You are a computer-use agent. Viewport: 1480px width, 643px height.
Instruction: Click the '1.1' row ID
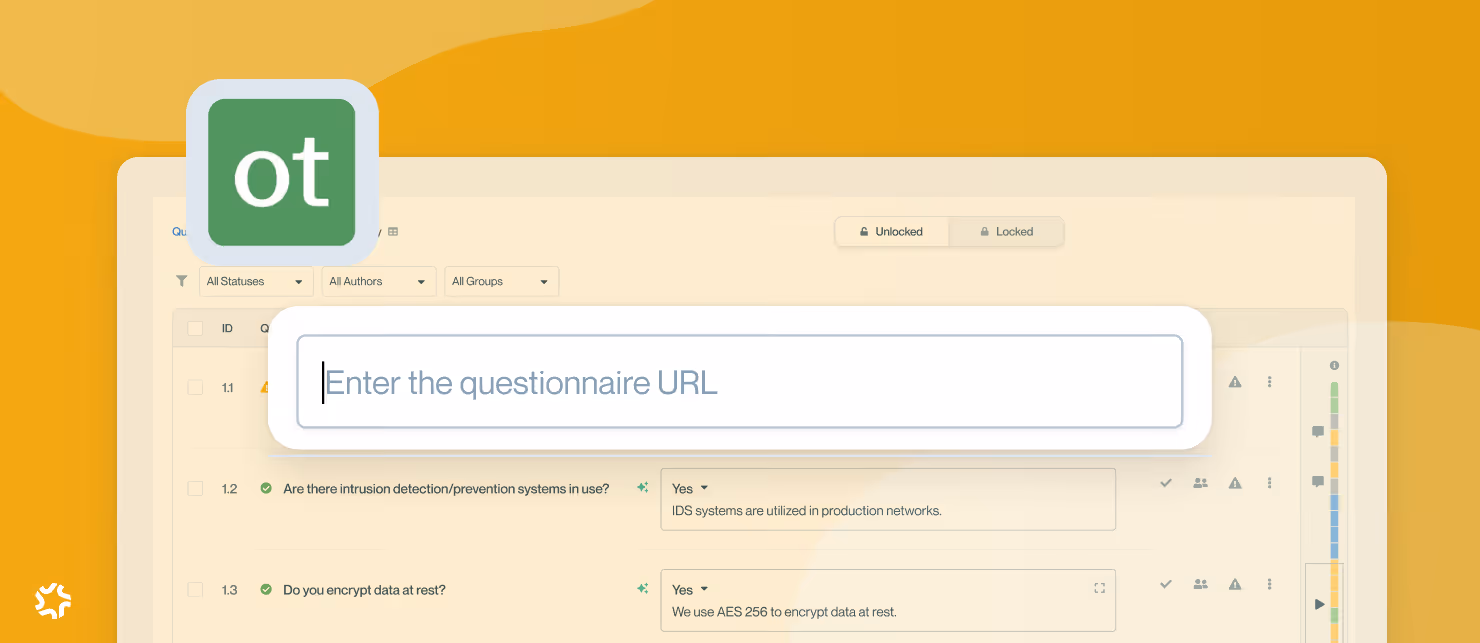(x=228, y=387)
